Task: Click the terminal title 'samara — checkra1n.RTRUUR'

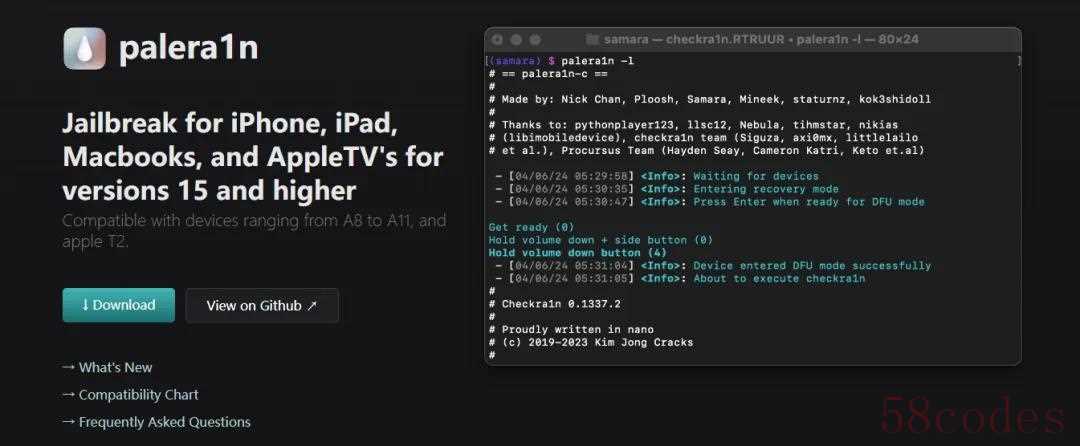Action: click(x=694, y=40)
